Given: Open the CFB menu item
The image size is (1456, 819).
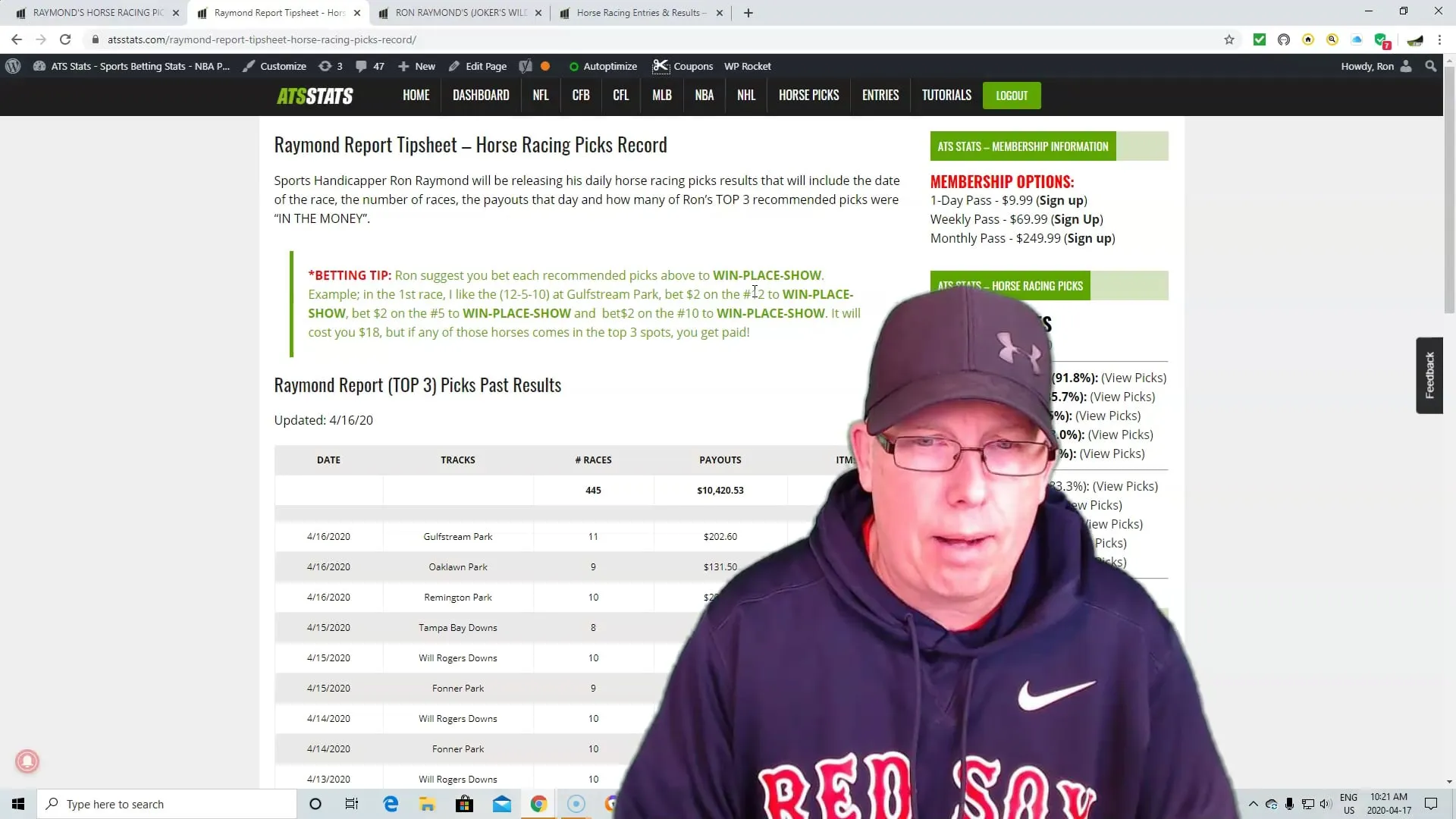Looking at the screenshot, I should [581, 96].
